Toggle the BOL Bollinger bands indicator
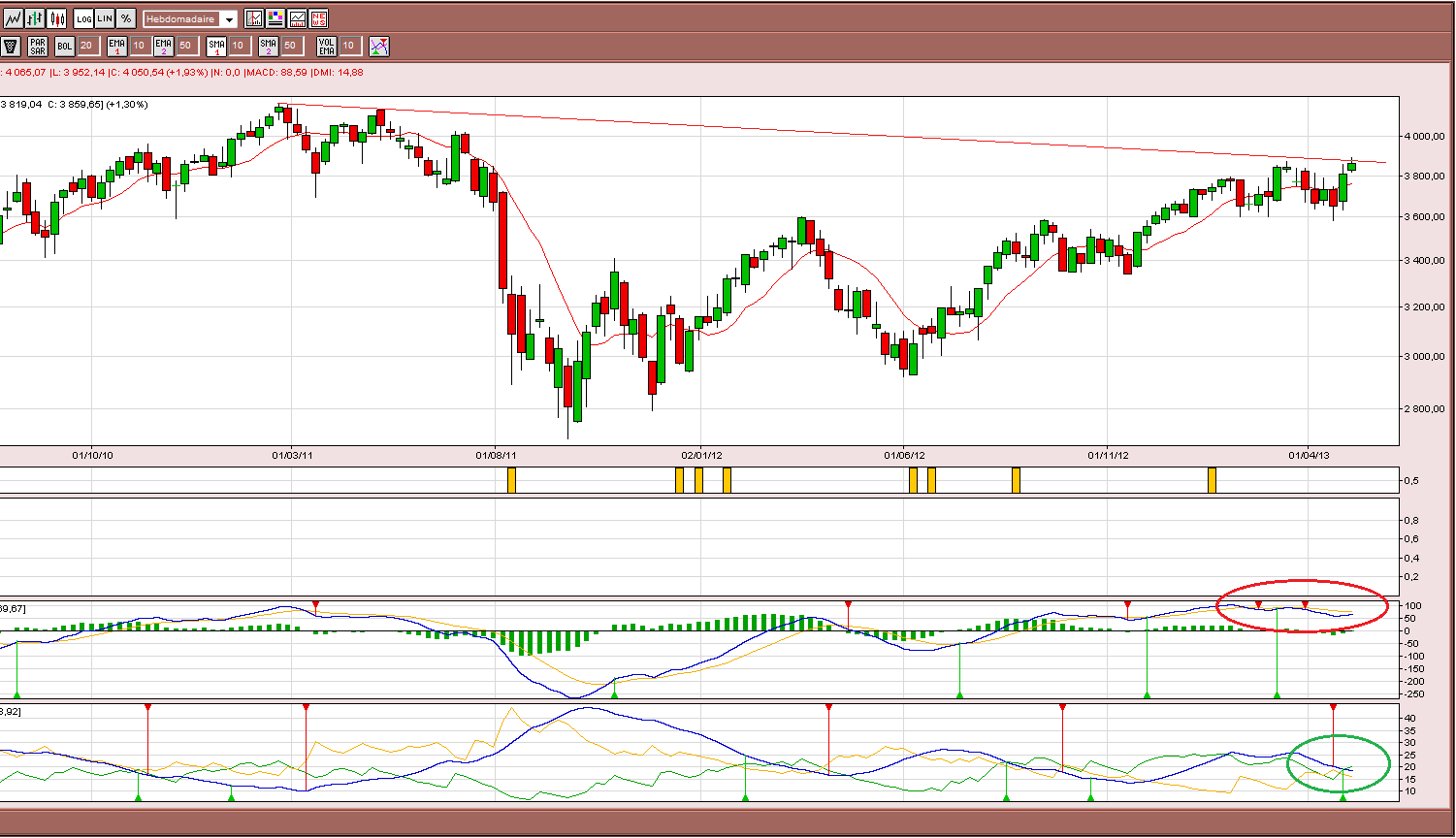The width and height of the screenshot is (1456, 838). coord(65,46)
